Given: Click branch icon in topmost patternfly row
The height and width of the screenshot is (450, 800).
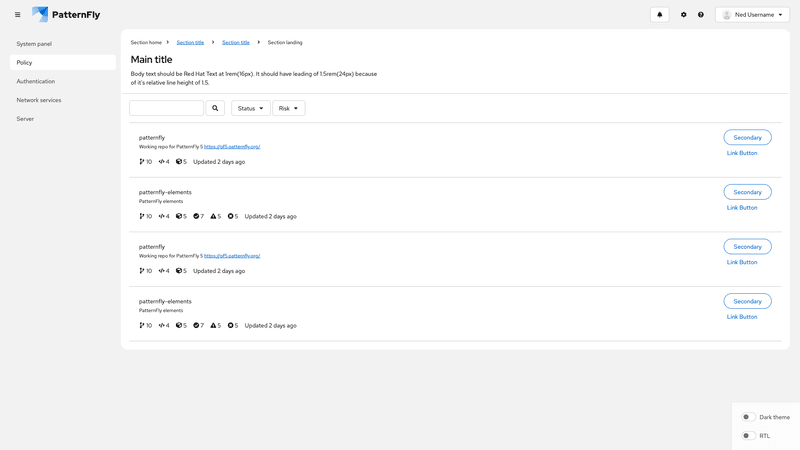Looking at the screenshot, I should (x=141, y=162).
